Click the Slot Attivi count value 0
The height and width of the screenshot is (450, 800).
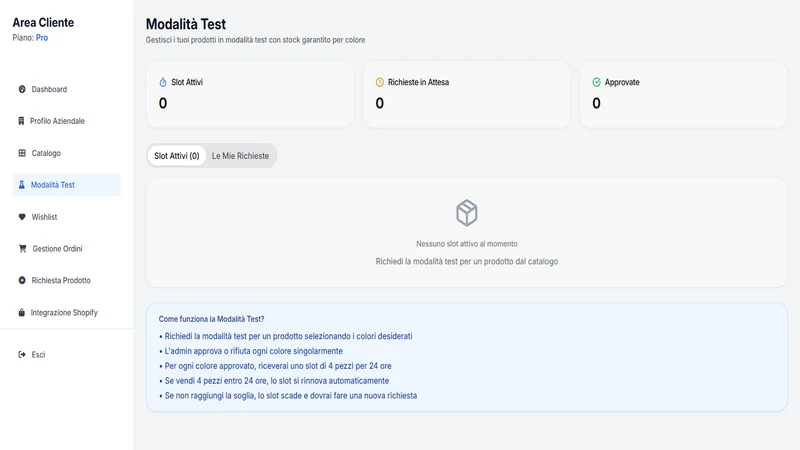[163, 104]
